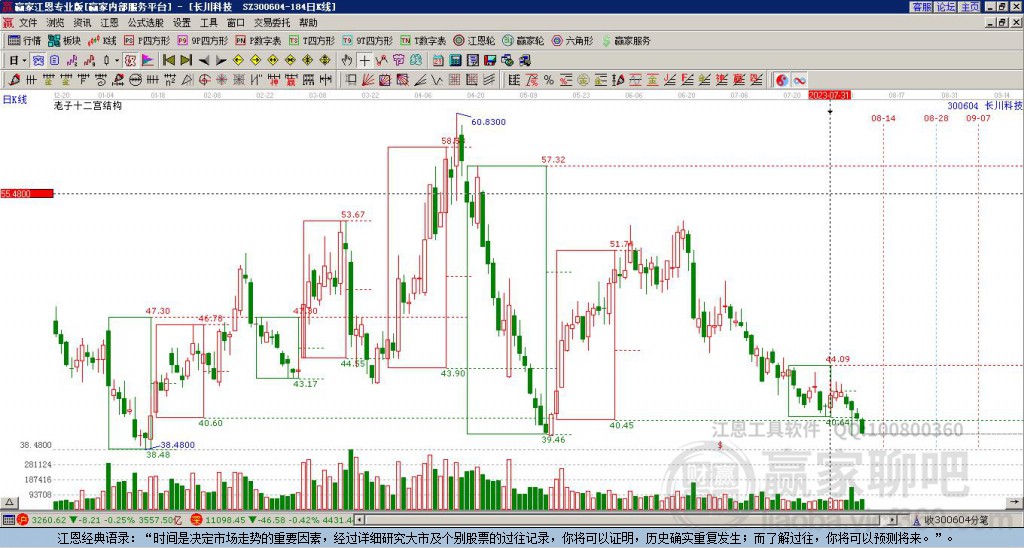
Task: Open the 9T四方形 tool
Action: point(368,40)
